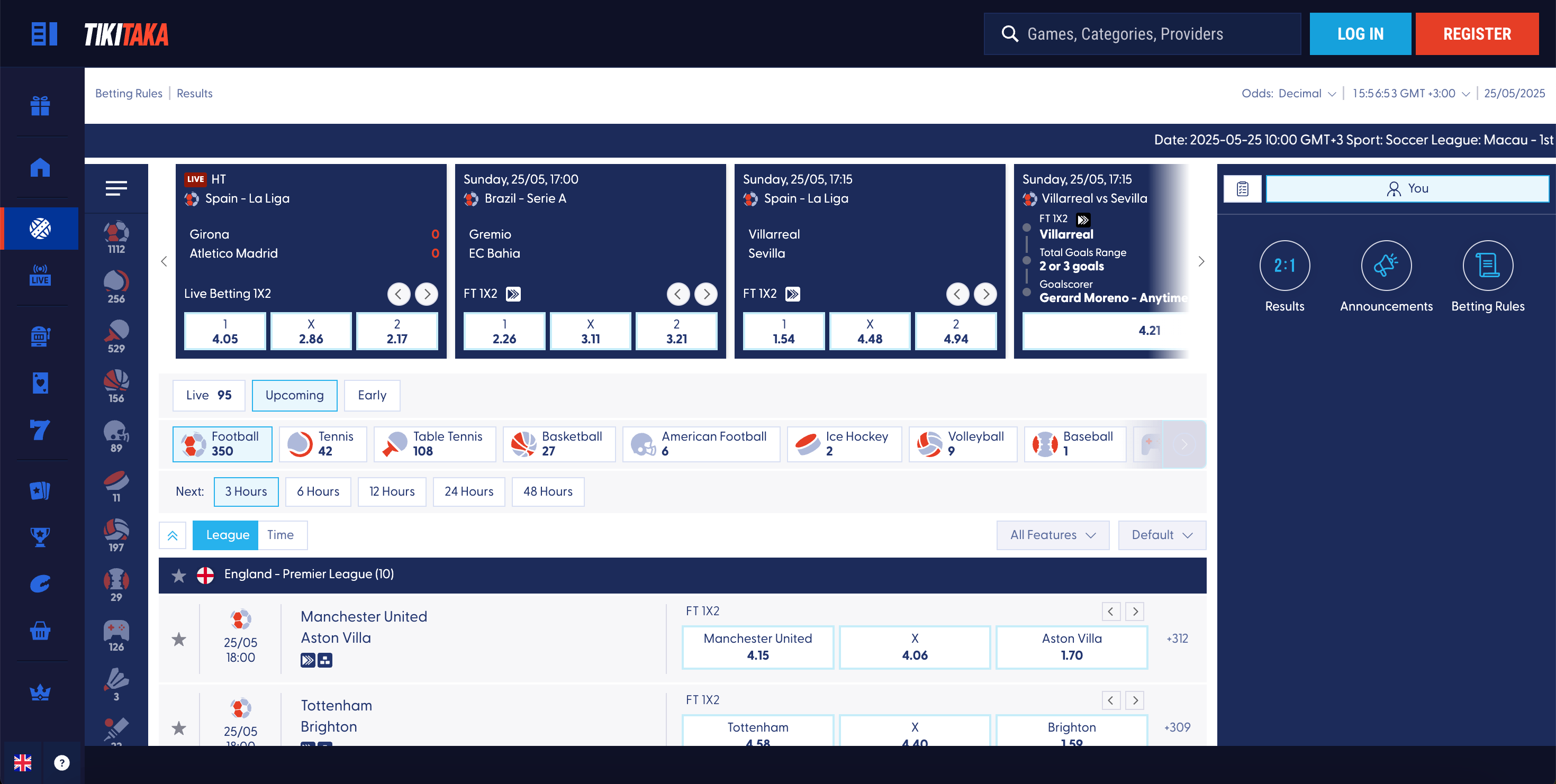Open the Betting Rules link at the top
The image size is (1556, 784).
(x=129, y=94)
